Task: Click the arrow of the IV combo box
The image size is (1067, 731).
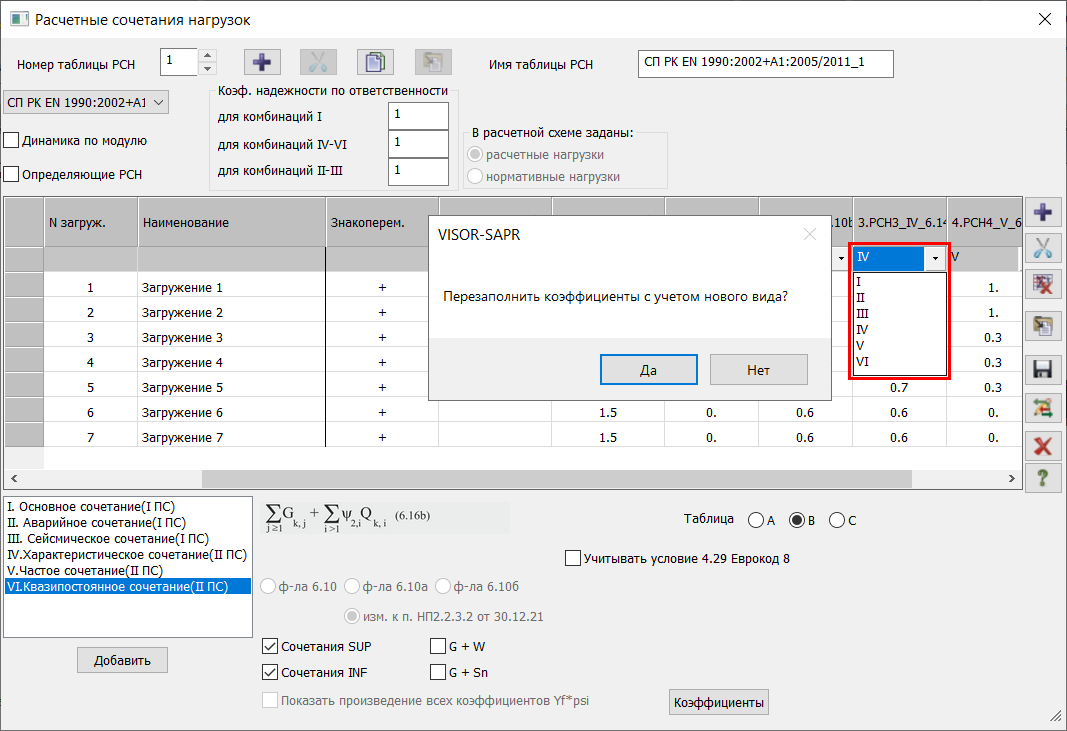Action: tap(934, 258)
